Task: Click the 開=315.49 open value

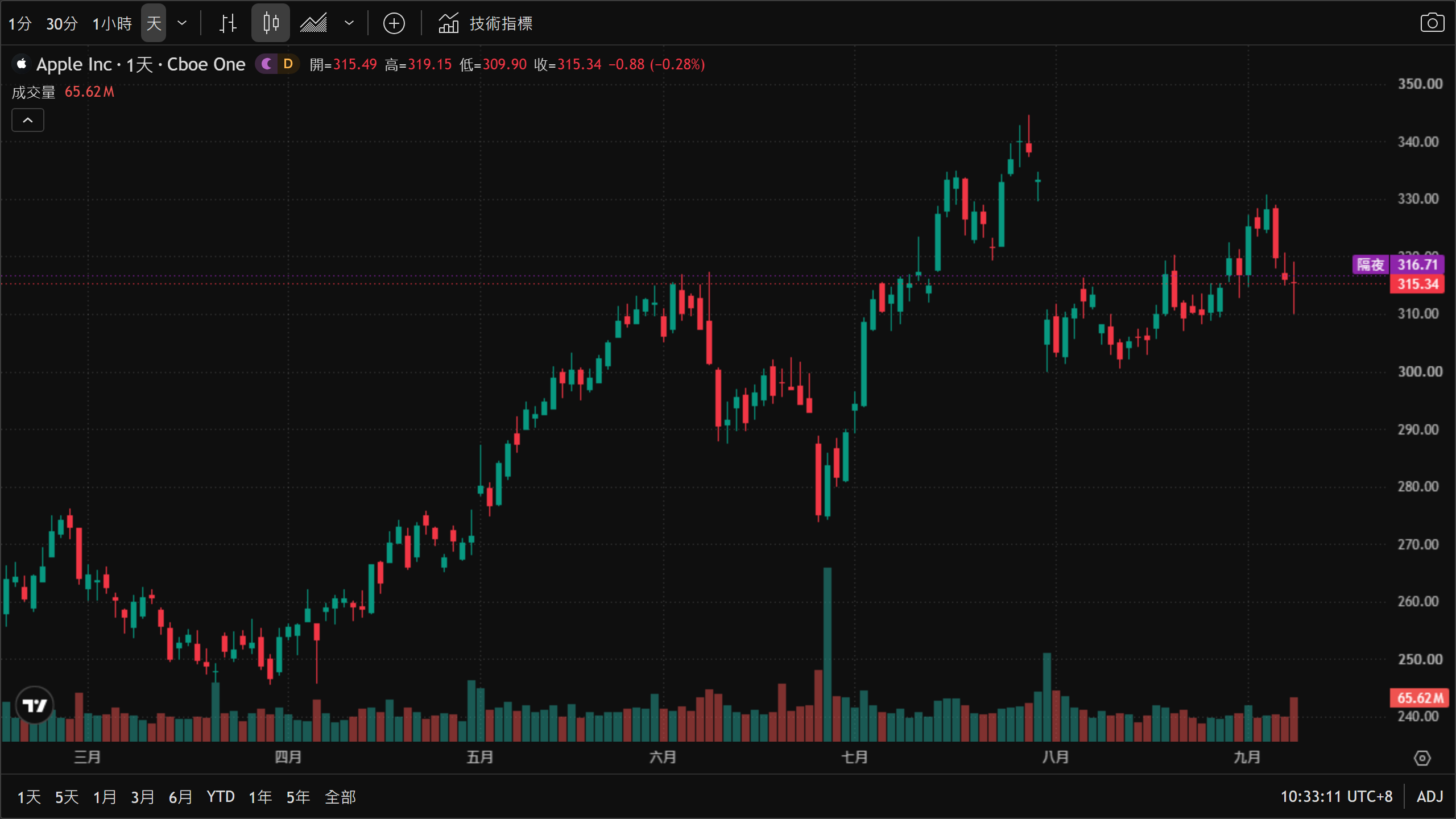Action: 344,64
